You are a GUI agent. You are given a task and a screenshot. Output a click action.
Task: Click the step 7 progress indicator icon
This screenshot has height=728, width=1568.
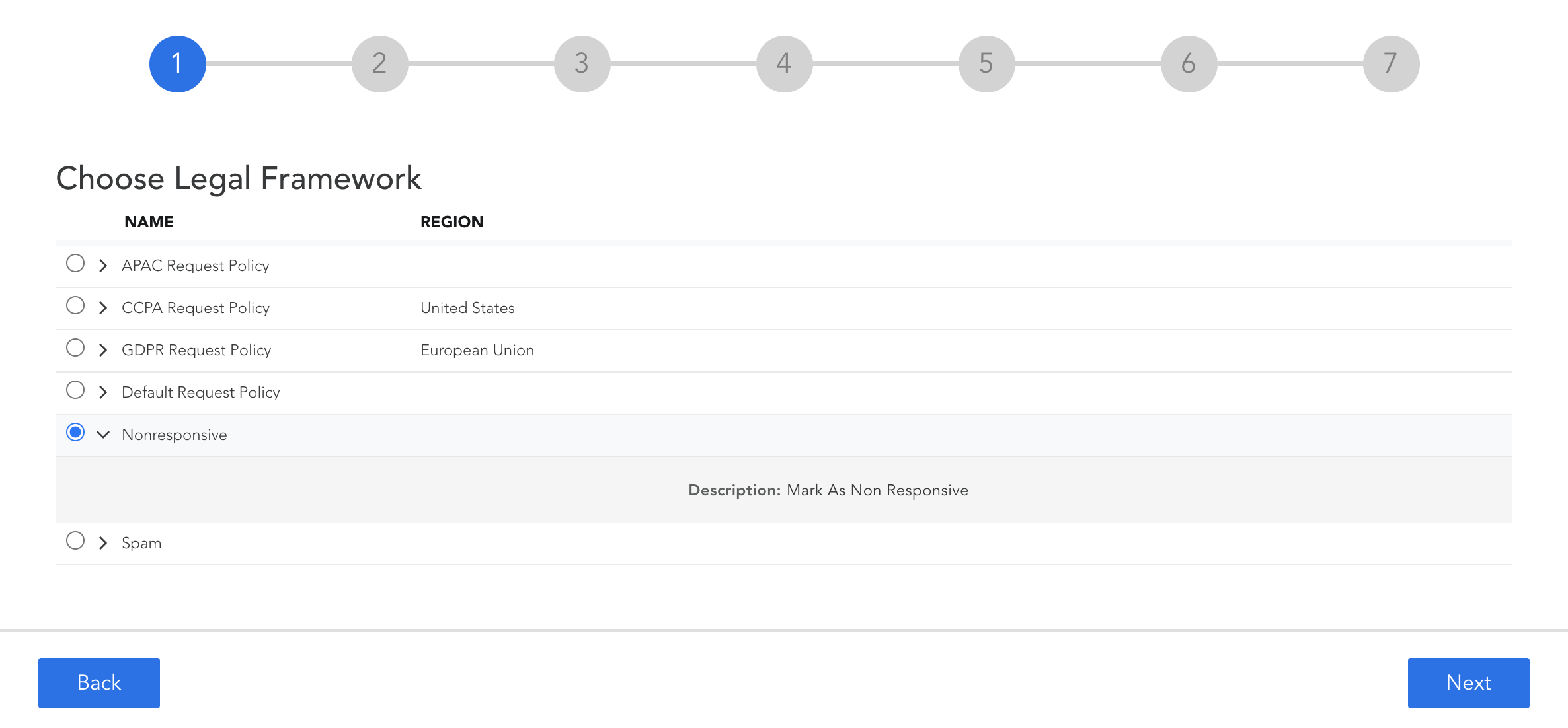(x=1390, y=64)
